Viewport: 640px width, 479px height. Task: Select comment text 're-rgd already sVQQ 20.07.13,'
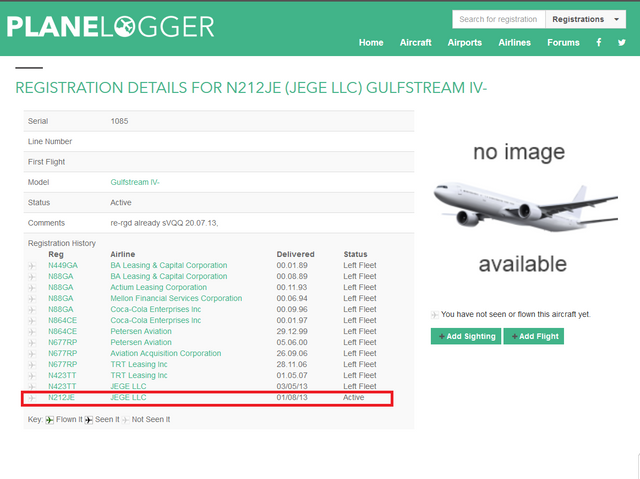pos(164,223)
